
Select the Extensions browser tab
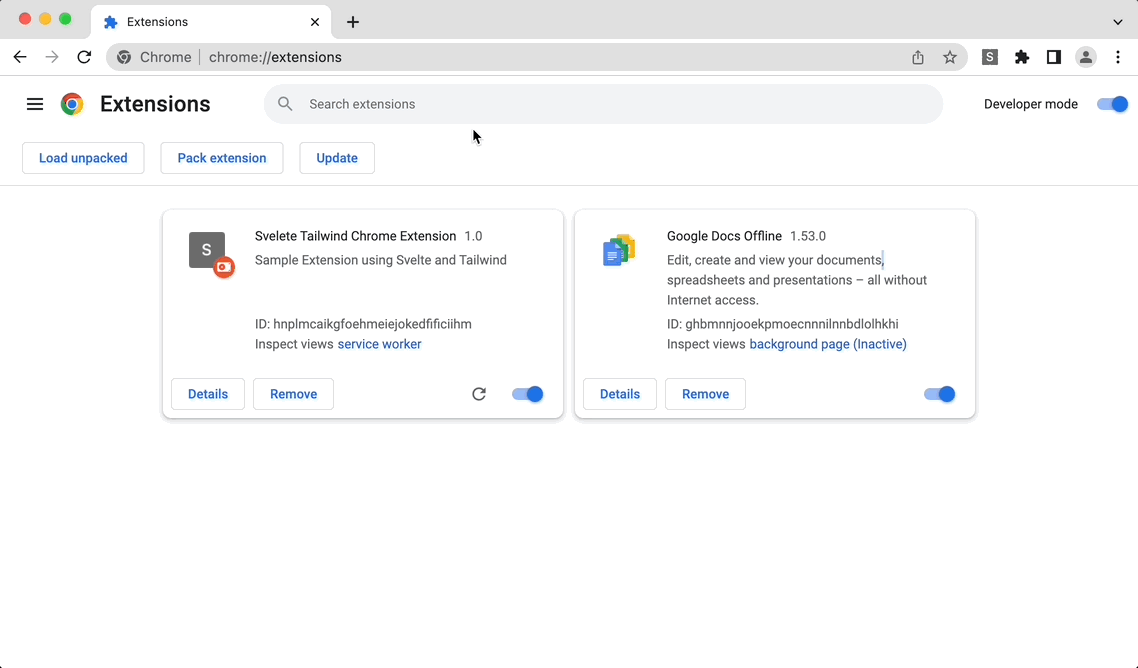pyautogui.click(x=200, y=22)
